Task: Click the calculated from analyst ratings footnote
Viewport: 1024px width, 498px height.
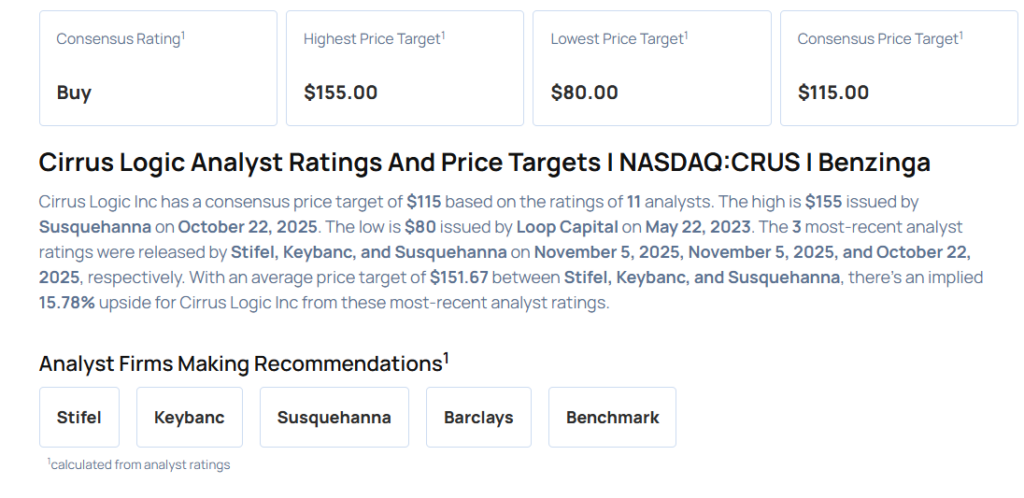Action: pyautogui.click(x=139, y=464)
